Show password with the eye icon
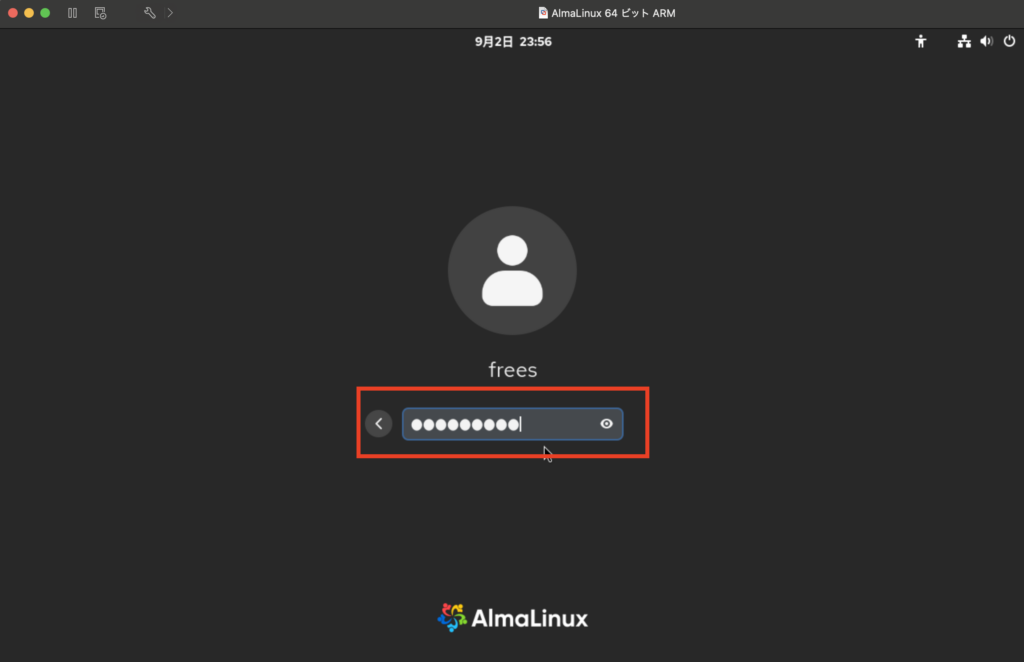Screen dimensions: 1024x662 coord(606,424)
